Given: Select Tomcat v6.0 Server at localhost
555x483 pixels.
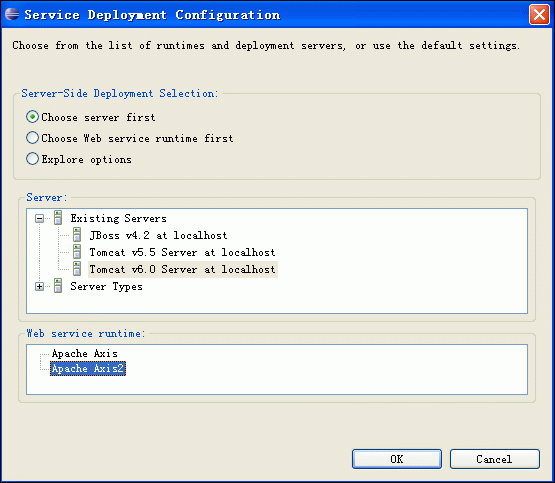Looking at the screenshot, I should tap(183, 269).
